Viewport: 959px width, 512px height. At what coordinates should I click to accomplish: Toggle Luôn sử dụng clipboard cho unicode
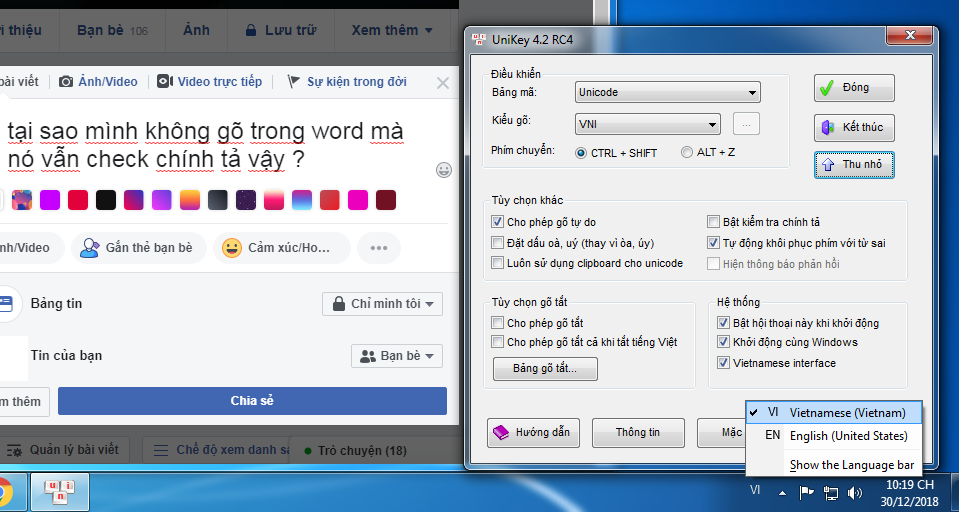[497, 263]
